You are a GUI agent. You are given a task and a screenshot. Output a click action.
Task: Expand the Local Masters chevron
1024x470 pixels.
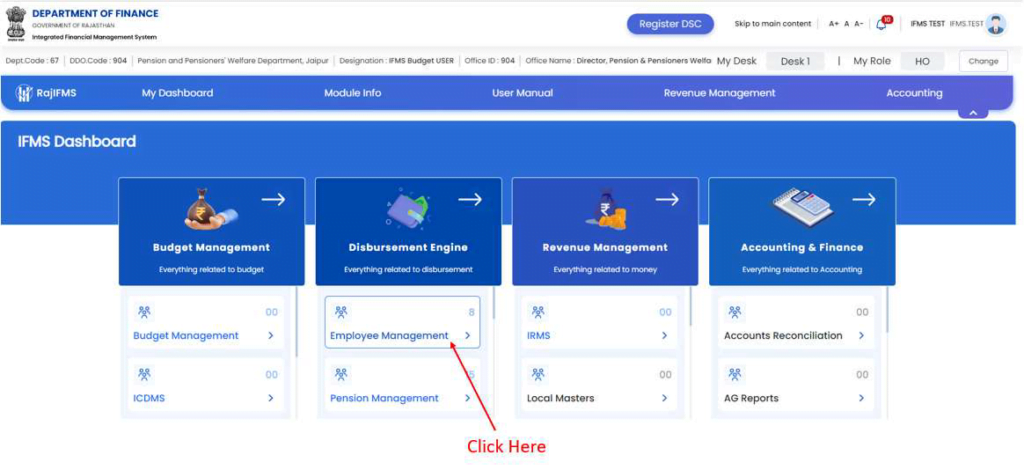coord(664,398)
